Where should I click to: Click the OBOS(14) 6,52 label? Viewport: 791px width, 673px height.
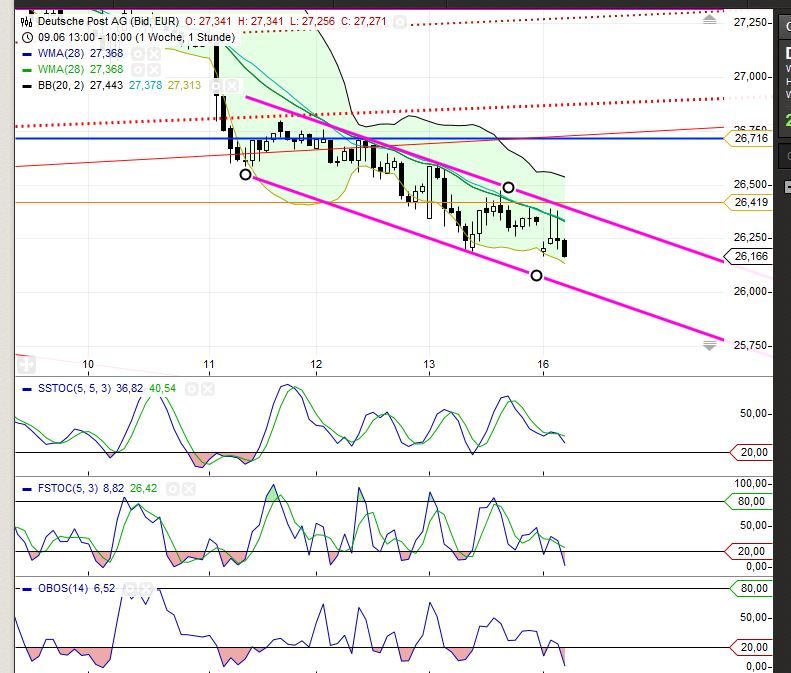click(x=76, y=589)
